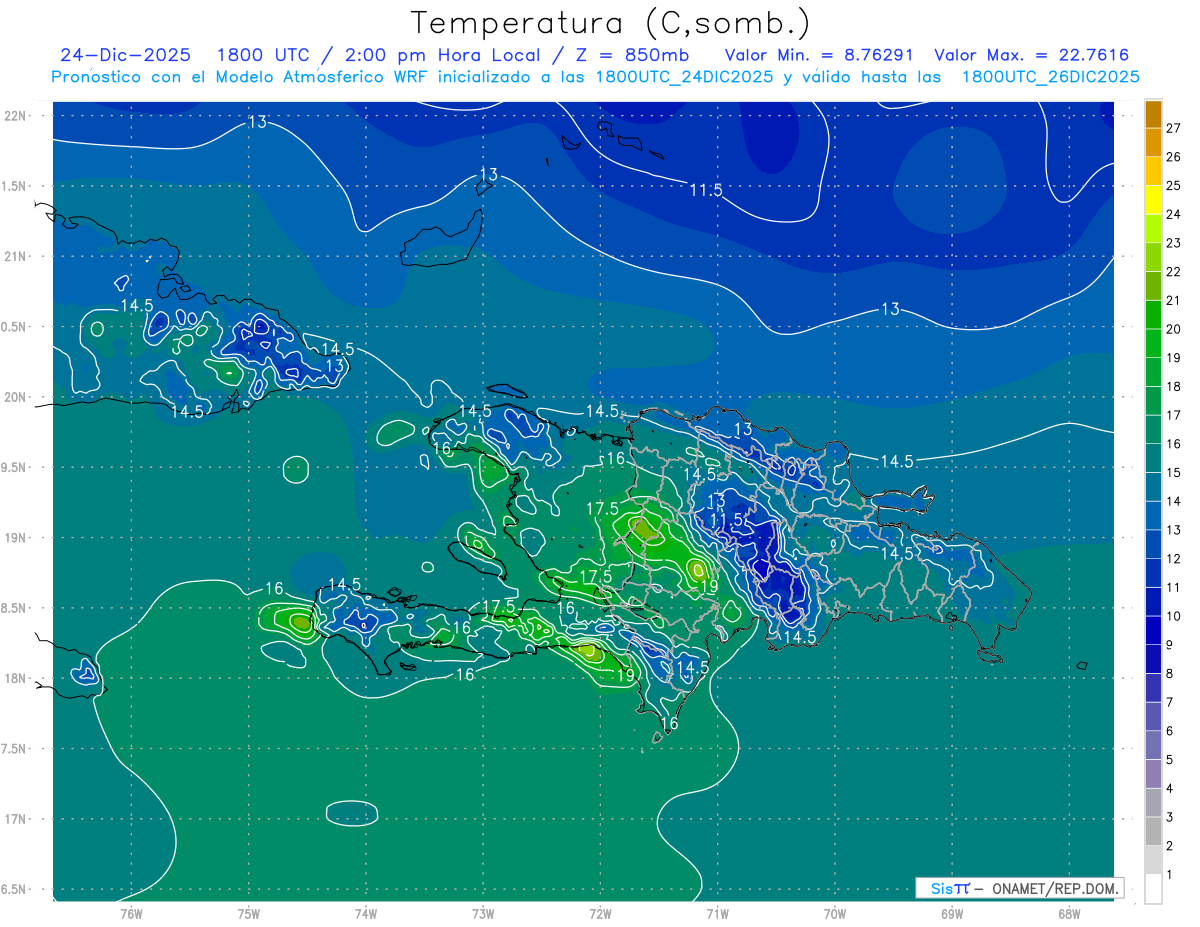Click the model forecast subtitle line starting with Pronostico
Screen dimensions: 1200x927
click(595, 77)
